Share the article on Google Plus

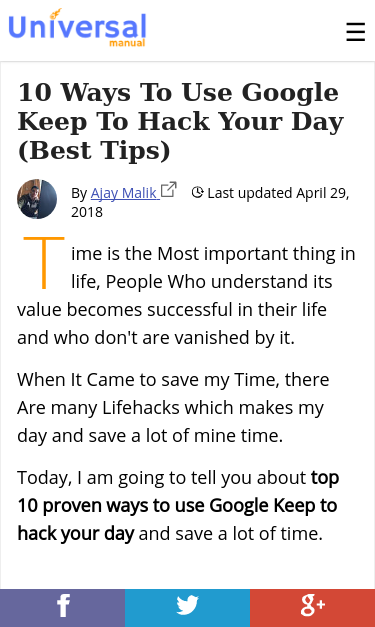(x=313, y=608)
